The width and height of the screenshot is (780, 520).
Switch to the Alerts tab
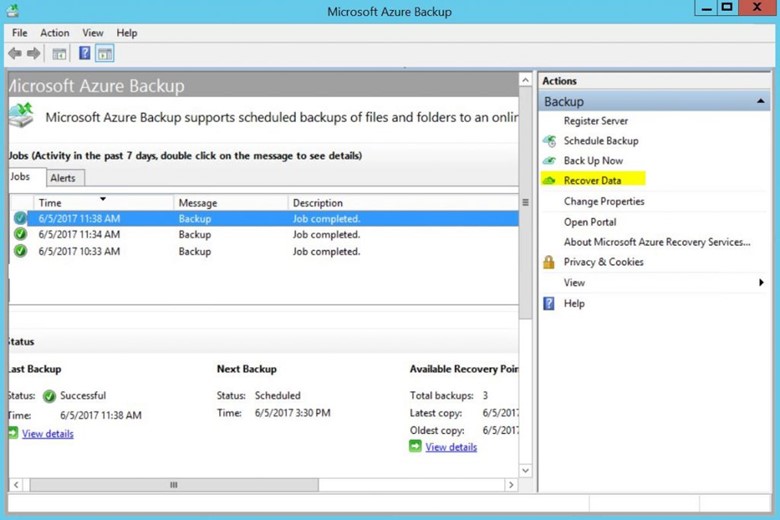(x=63, y=178)
